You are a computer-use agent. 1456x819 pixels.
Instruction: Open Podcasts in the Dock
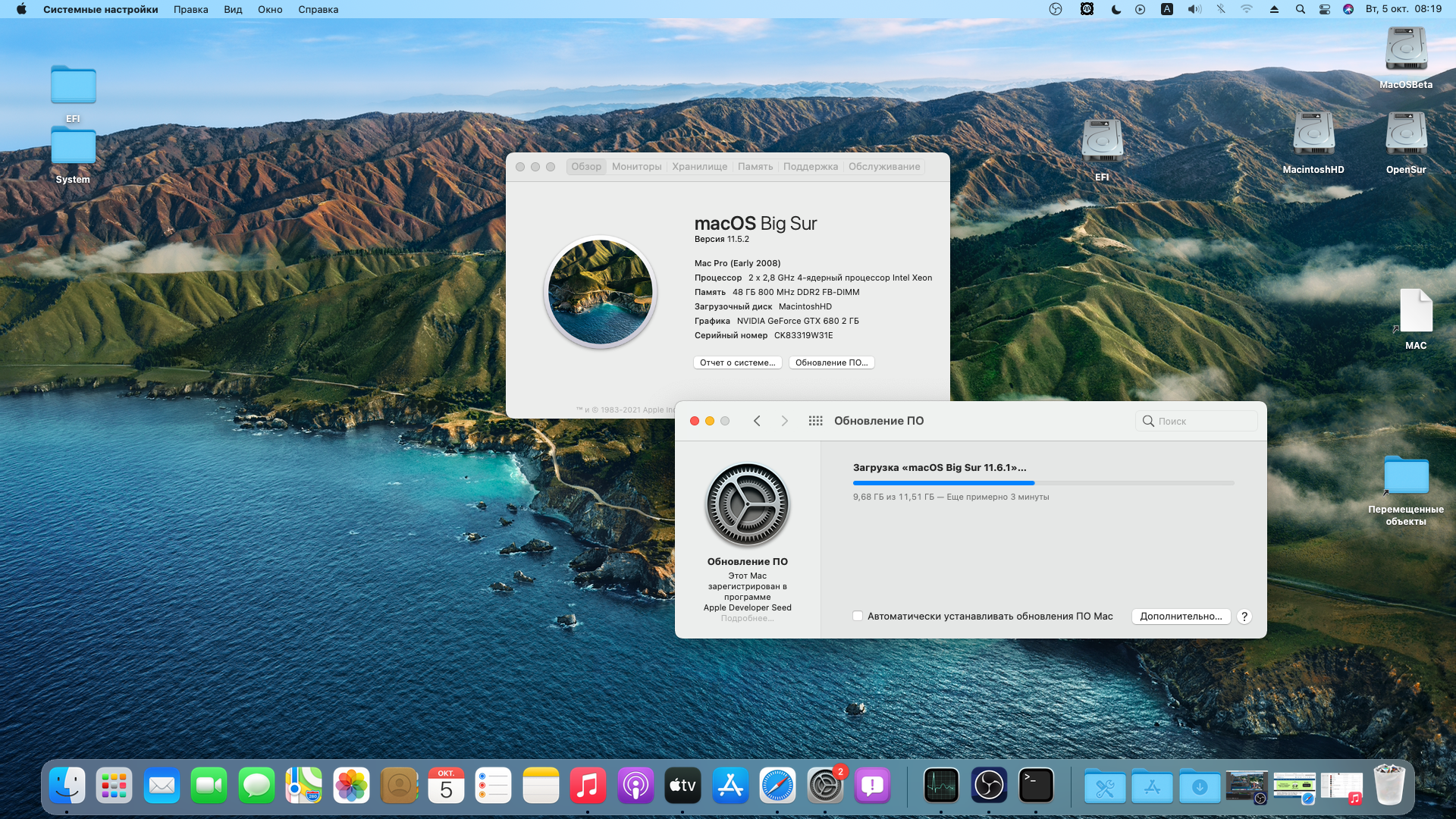pos(635,785)
